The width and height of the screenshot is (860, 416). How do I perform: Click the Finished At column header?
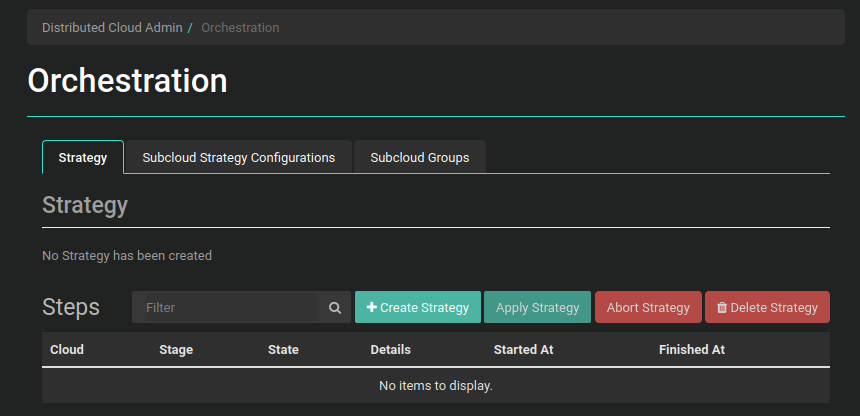[691, 350]
